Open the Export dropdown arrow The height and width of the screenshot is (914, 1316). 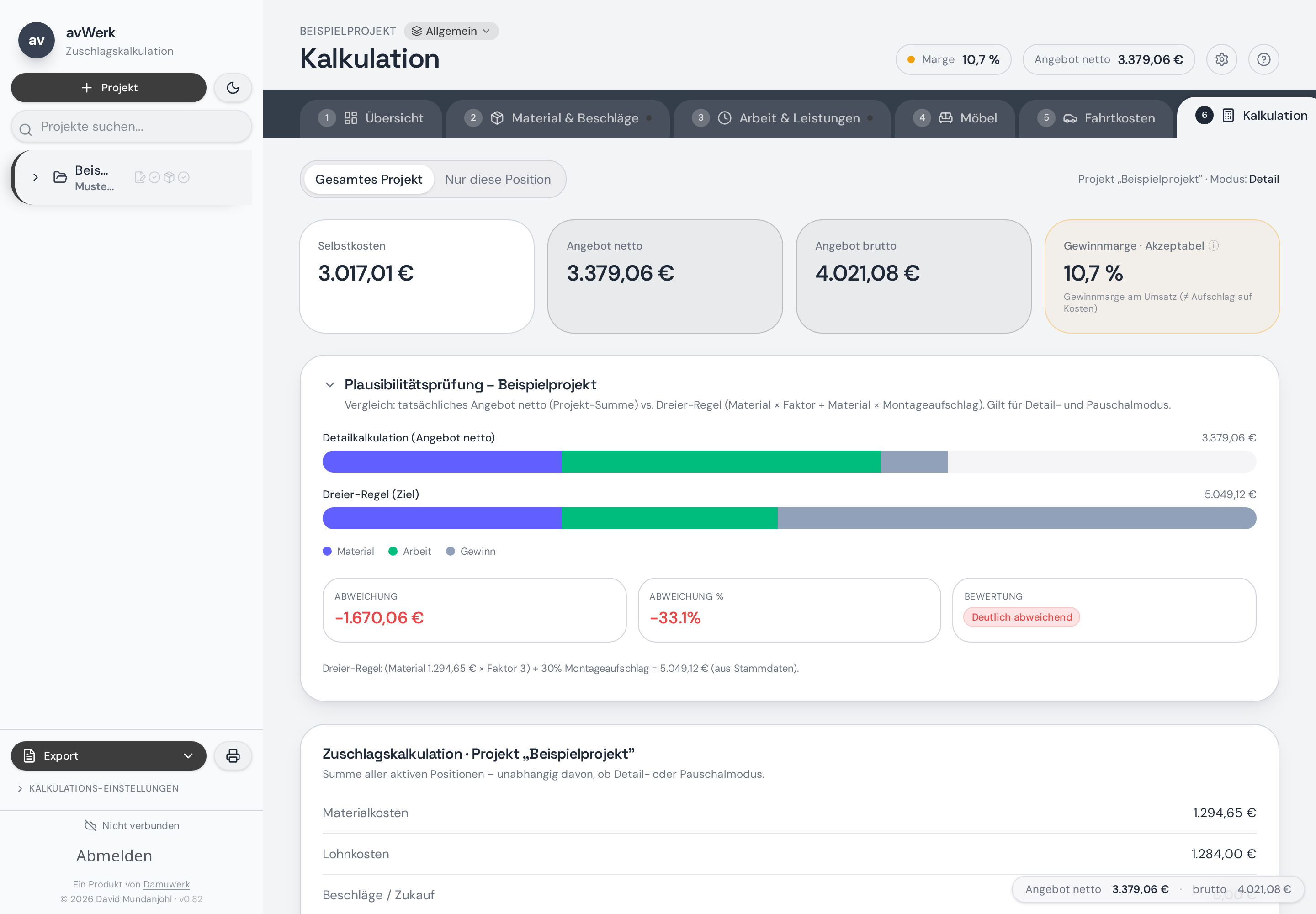pyautogui.click(x=188, y=756)
